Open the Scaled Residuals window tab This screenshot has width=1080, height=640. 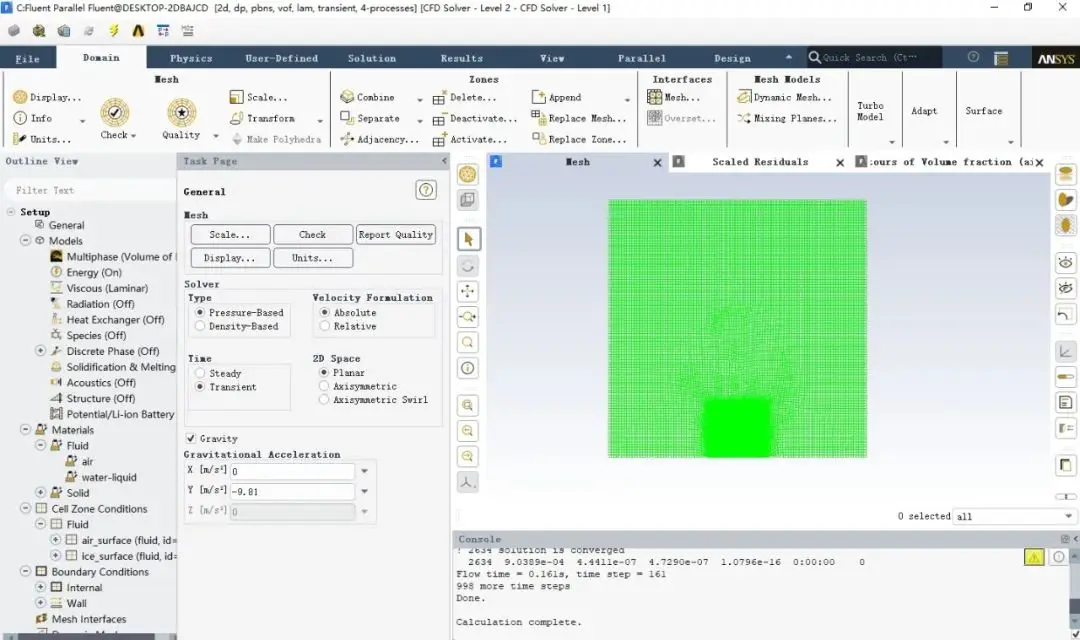pos(760,162)
